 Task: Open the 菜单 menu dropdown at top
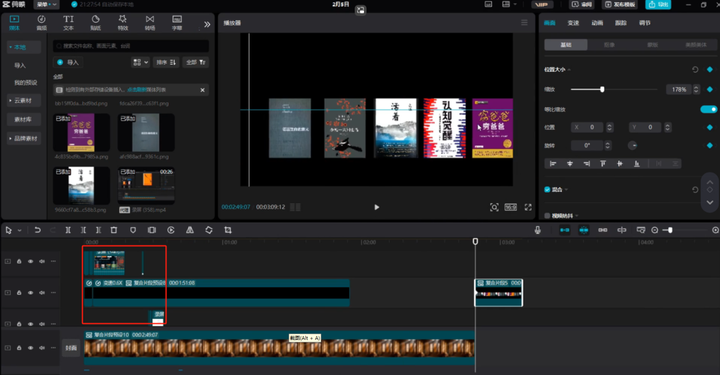(x=46, y=5)
